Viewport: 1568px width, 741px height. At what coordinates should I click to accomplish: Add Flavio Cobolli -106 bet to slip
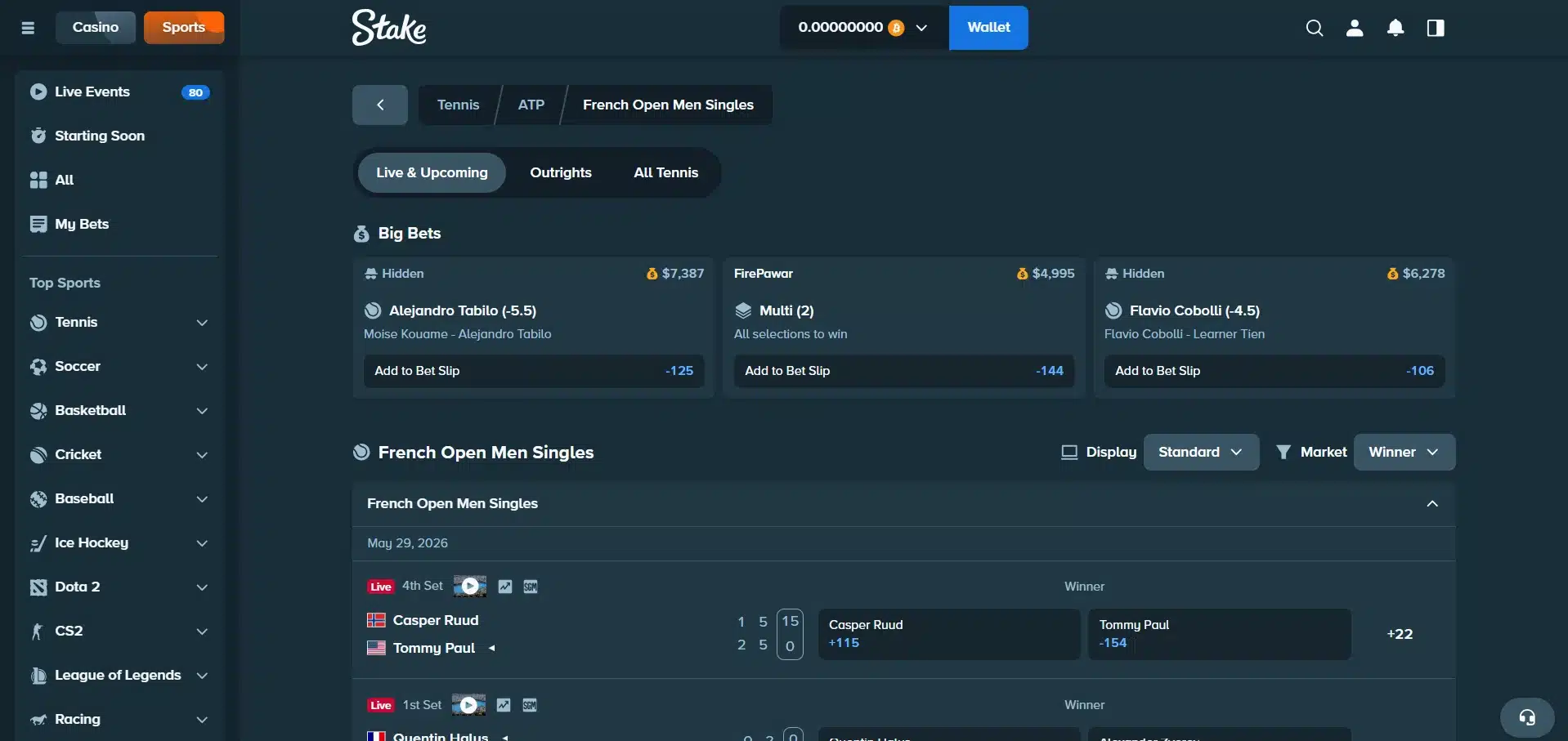click(x=1275, y=371)
